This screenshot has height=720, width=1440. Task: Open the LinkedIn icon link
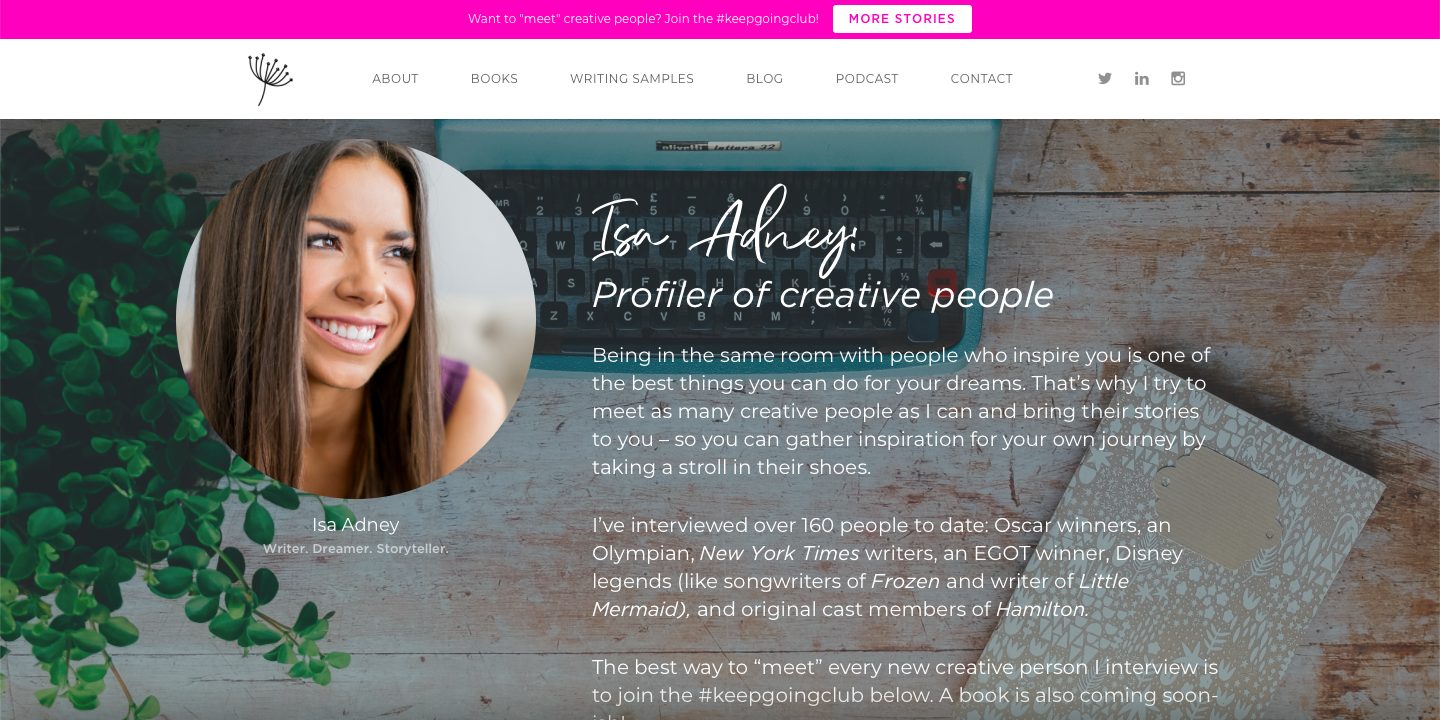coord(1141,78)
